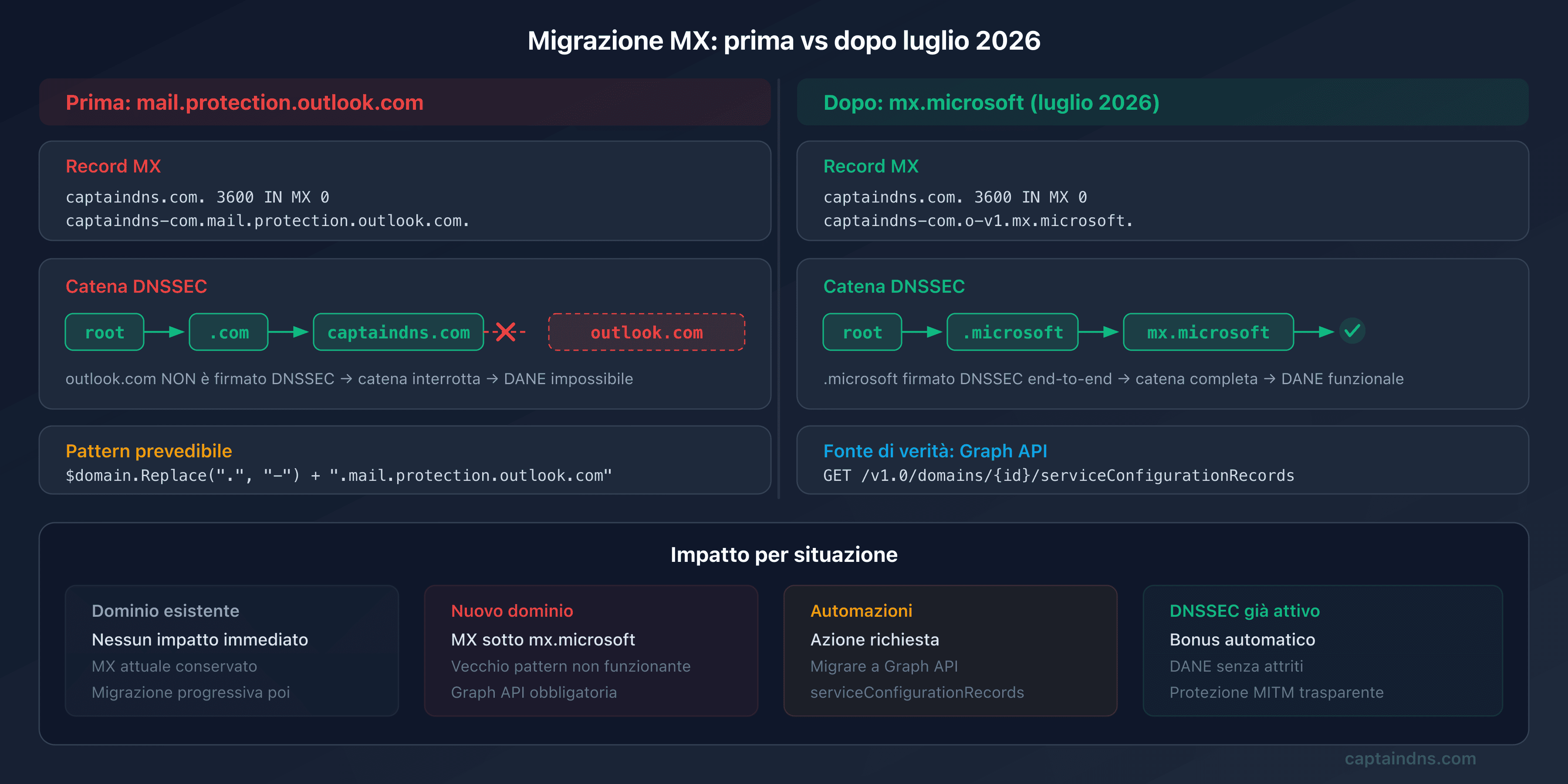Click Vecchio pattern non funzionante text

tap(571, 666)
